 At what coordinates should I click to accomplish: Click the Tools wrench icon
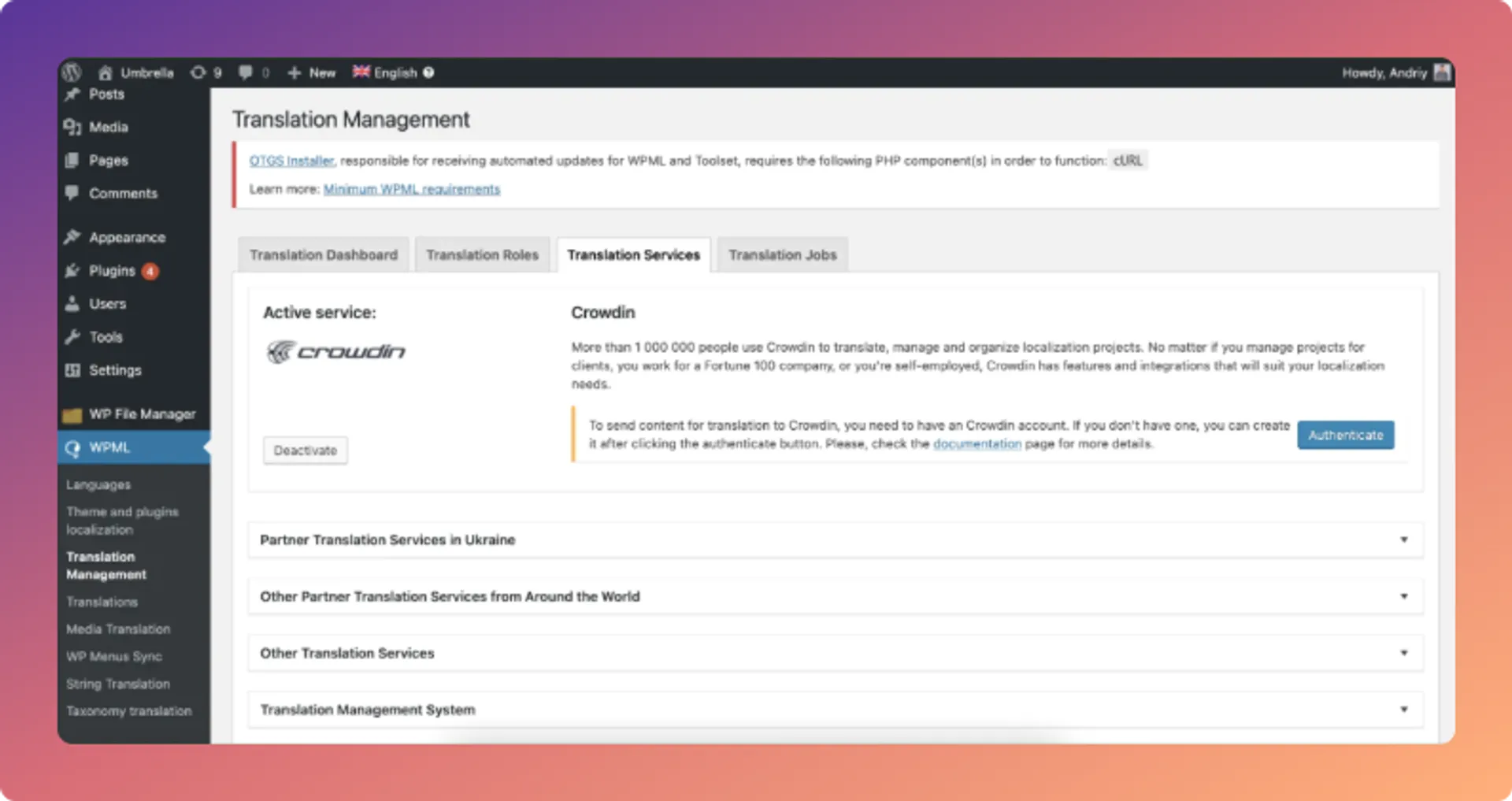point(72,336)
